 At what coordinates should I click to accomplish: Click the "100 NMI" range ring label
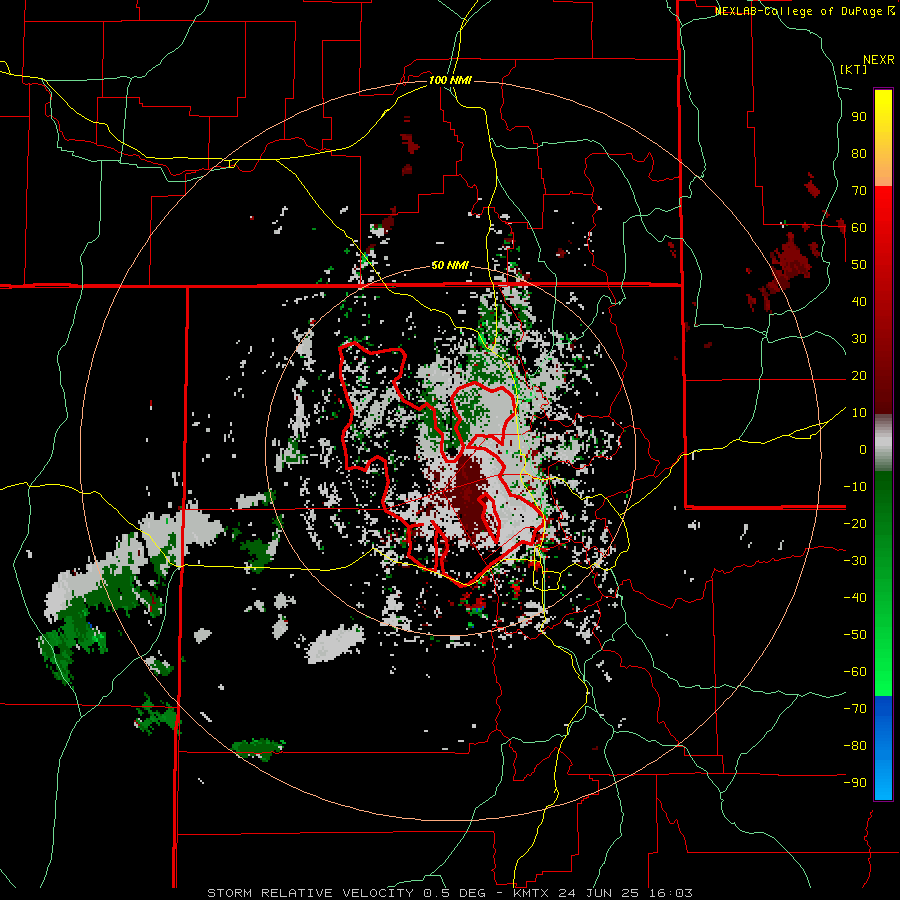click(450, 80)
